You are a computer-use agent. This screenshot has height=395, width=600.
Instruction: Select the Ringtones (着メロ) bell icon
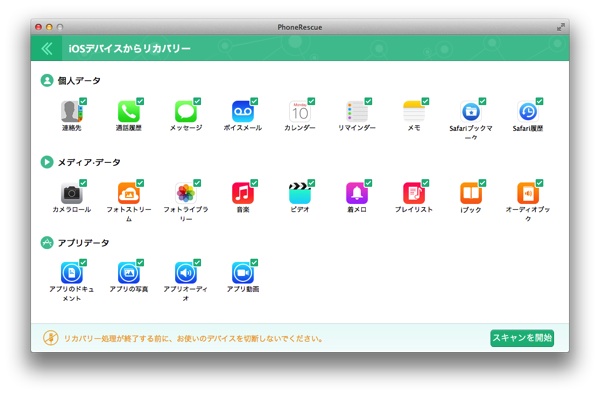point(357,193)
